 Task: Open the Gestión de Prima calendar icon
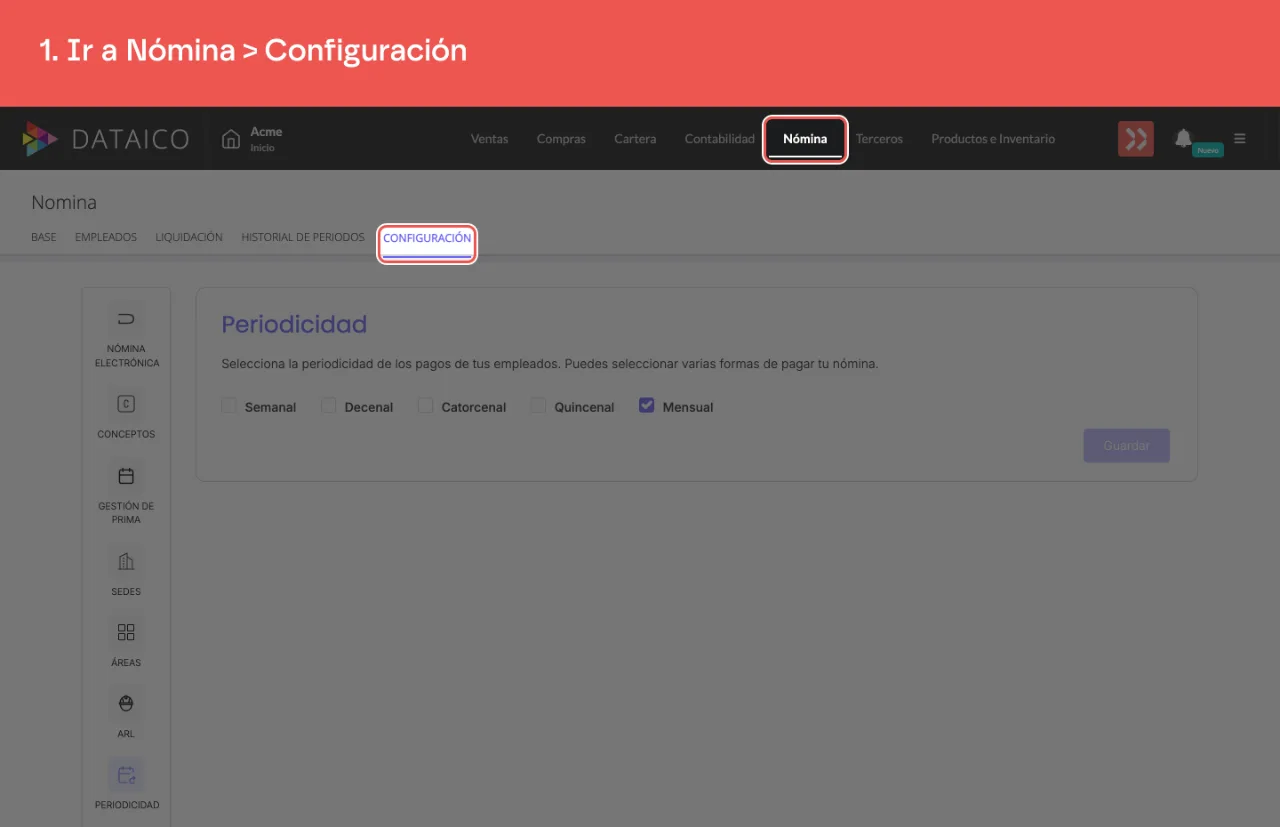(126, 476)
